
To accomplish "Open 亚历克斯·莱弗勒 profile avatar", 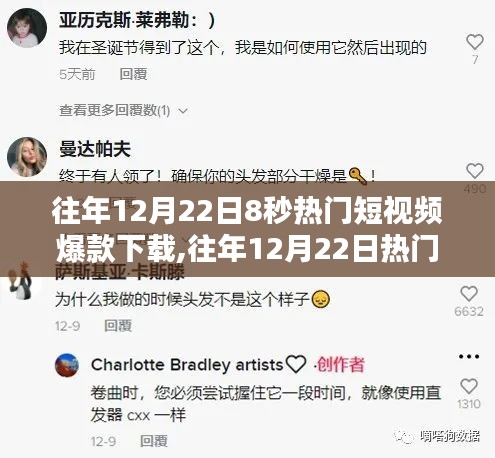I will click(27, 28).
